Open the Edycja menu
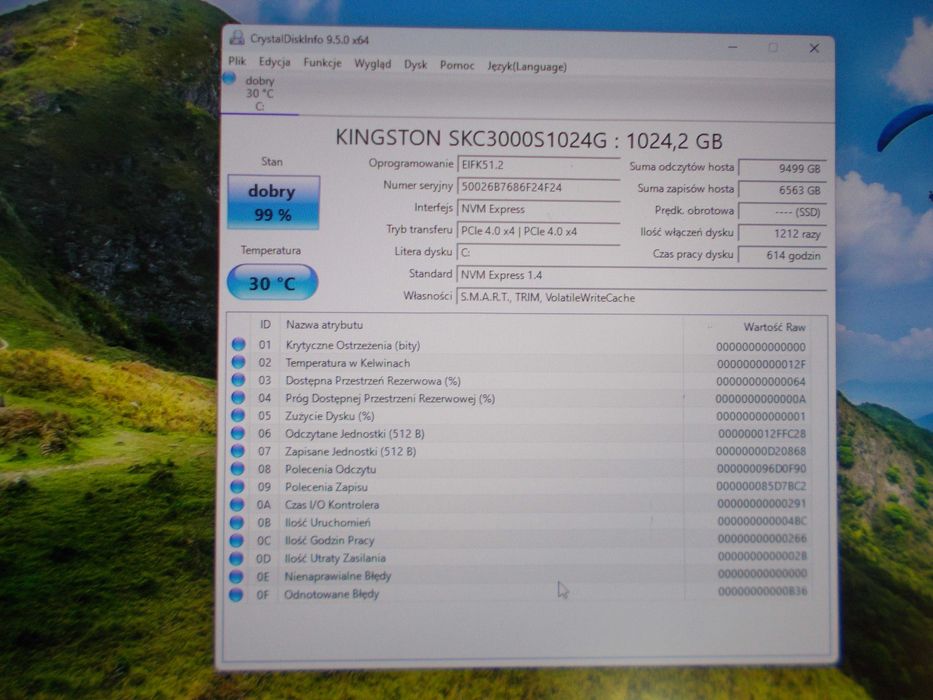933x700 pixels. click(274, 62)
